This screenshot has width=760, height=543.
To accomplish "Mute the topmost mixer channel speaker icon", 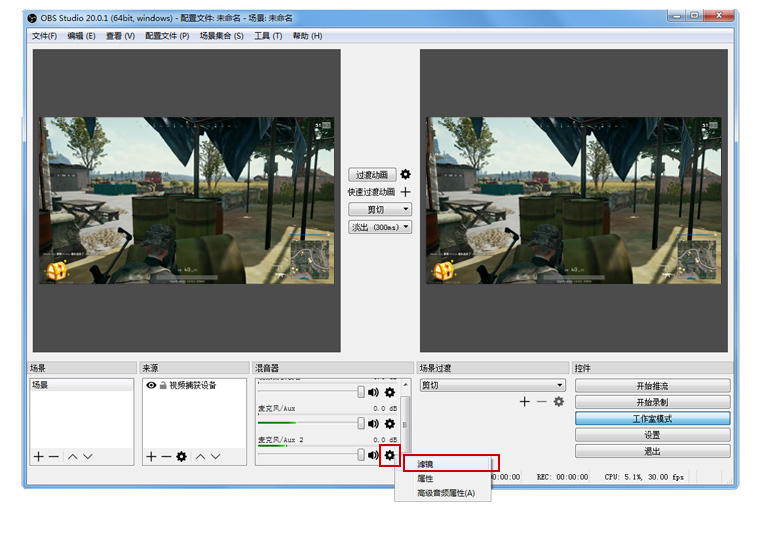I will tap(373, 392).
